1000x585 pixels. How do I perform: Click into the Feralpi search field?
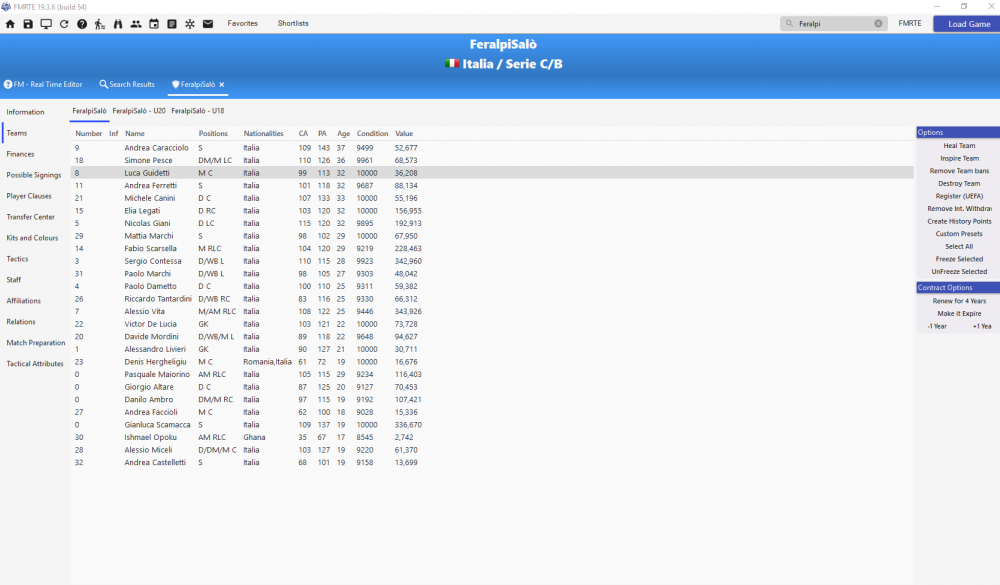click(x=834, y=24)
